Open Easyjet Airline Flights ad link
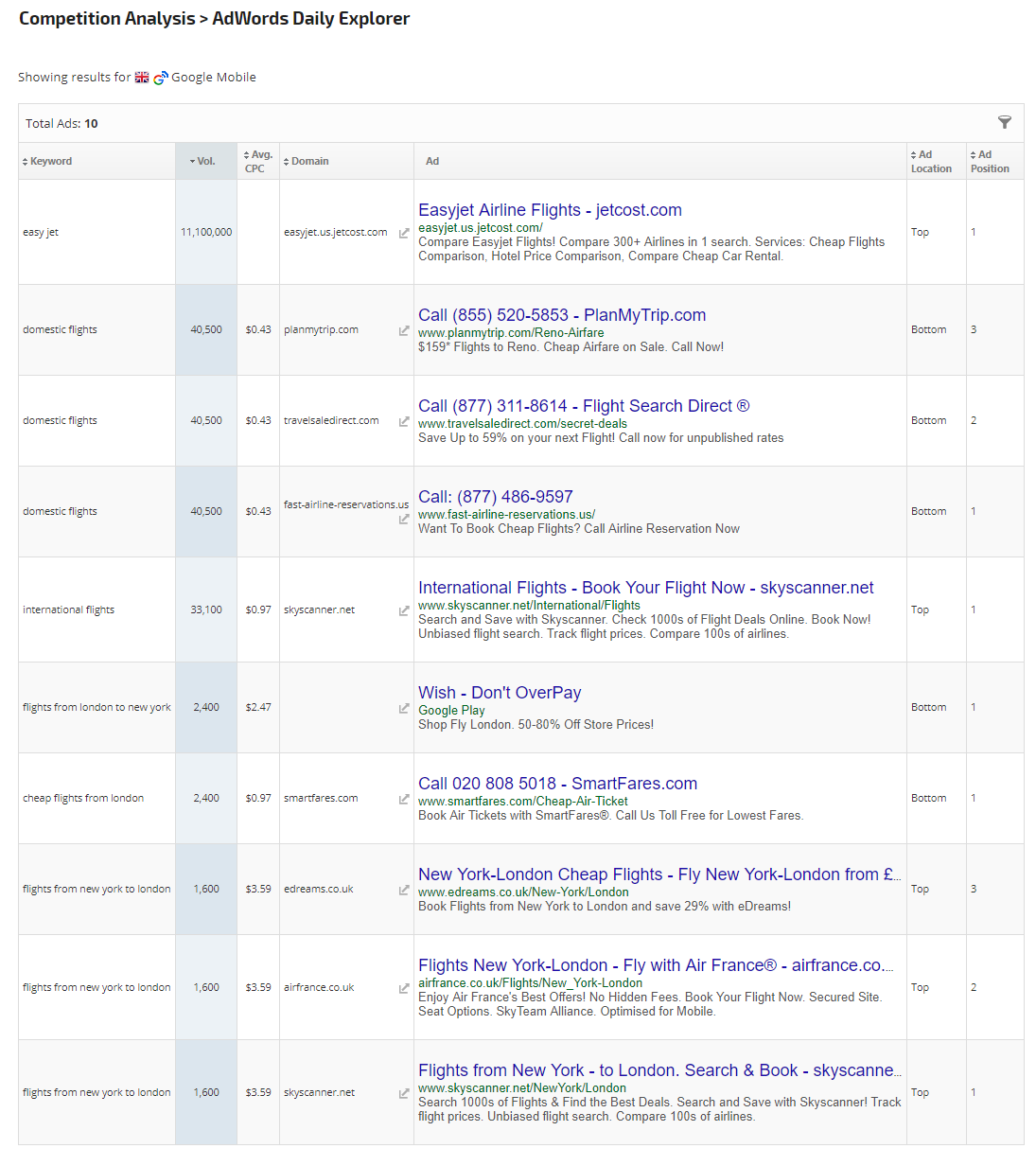1036x1166 pixels. 550,210
